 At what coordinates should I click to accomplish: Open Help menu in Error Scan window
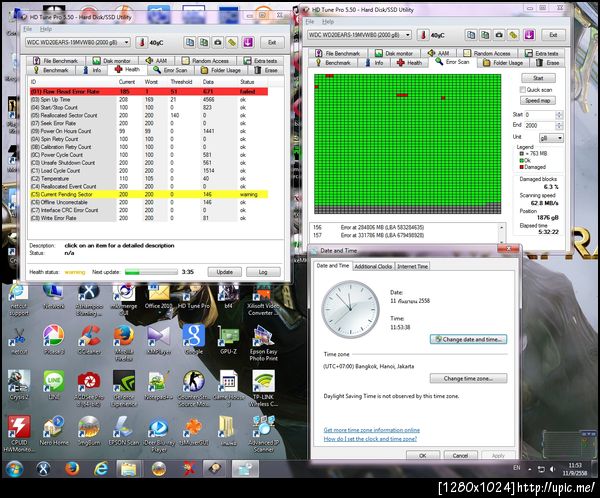[328, 21]
